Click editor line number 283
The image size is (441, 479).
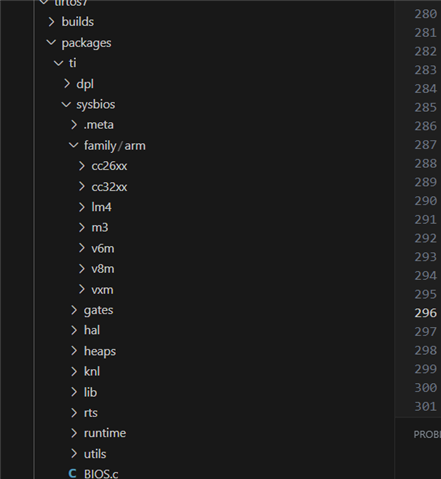point(425,70)
